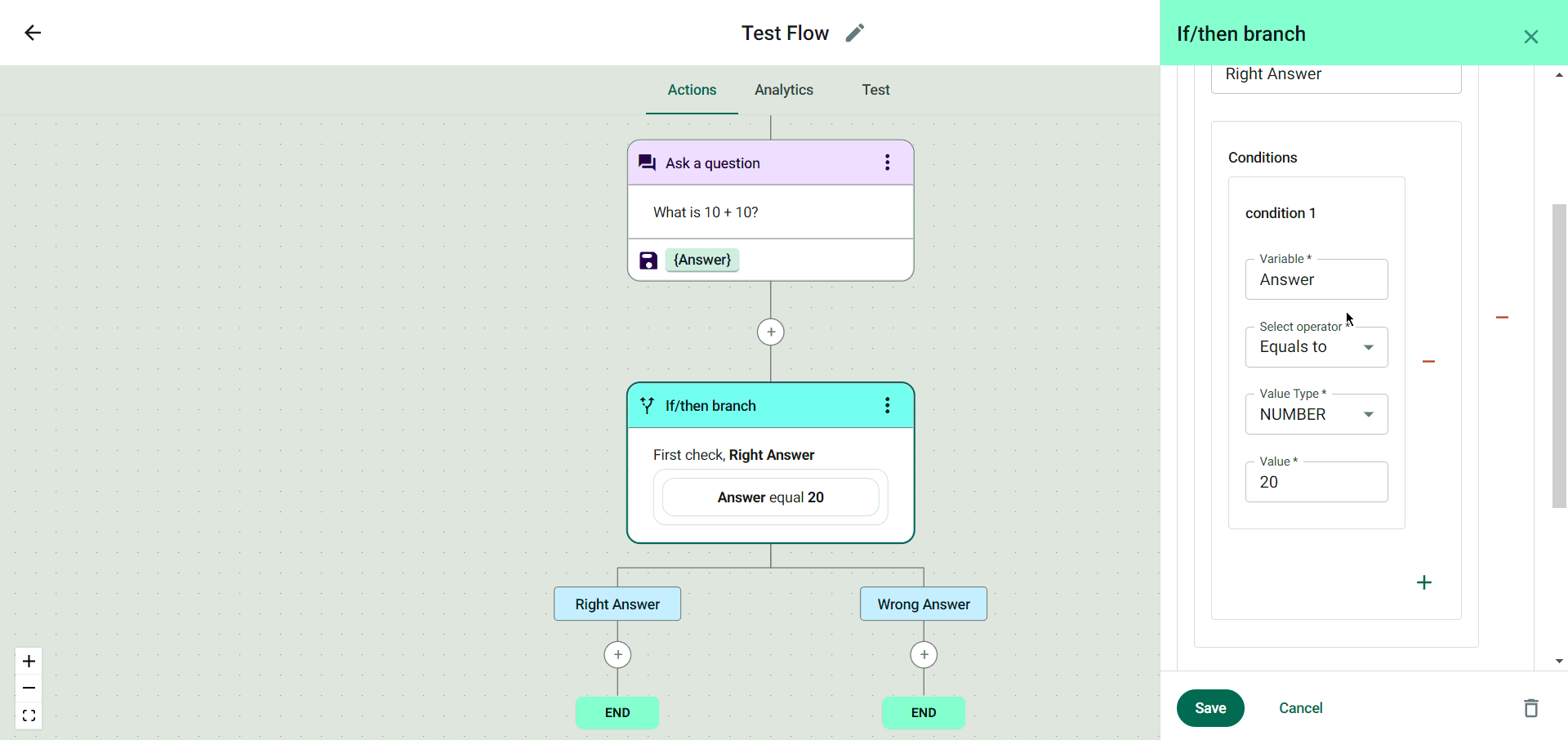Add step under Right Answer branch
Viewport: 1568px width, 740px height.
[617, 655]
